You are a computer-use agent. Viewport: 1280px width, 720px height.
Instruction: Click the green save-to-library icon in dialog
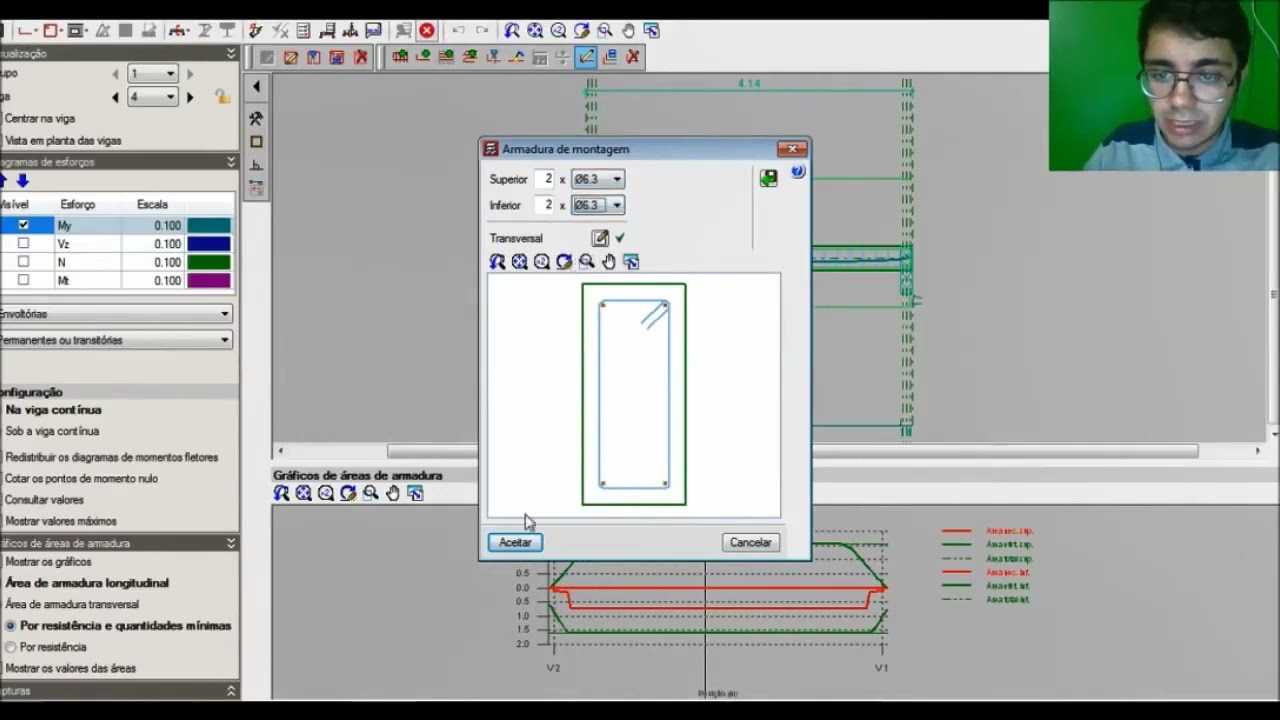[x=768, y=178]
